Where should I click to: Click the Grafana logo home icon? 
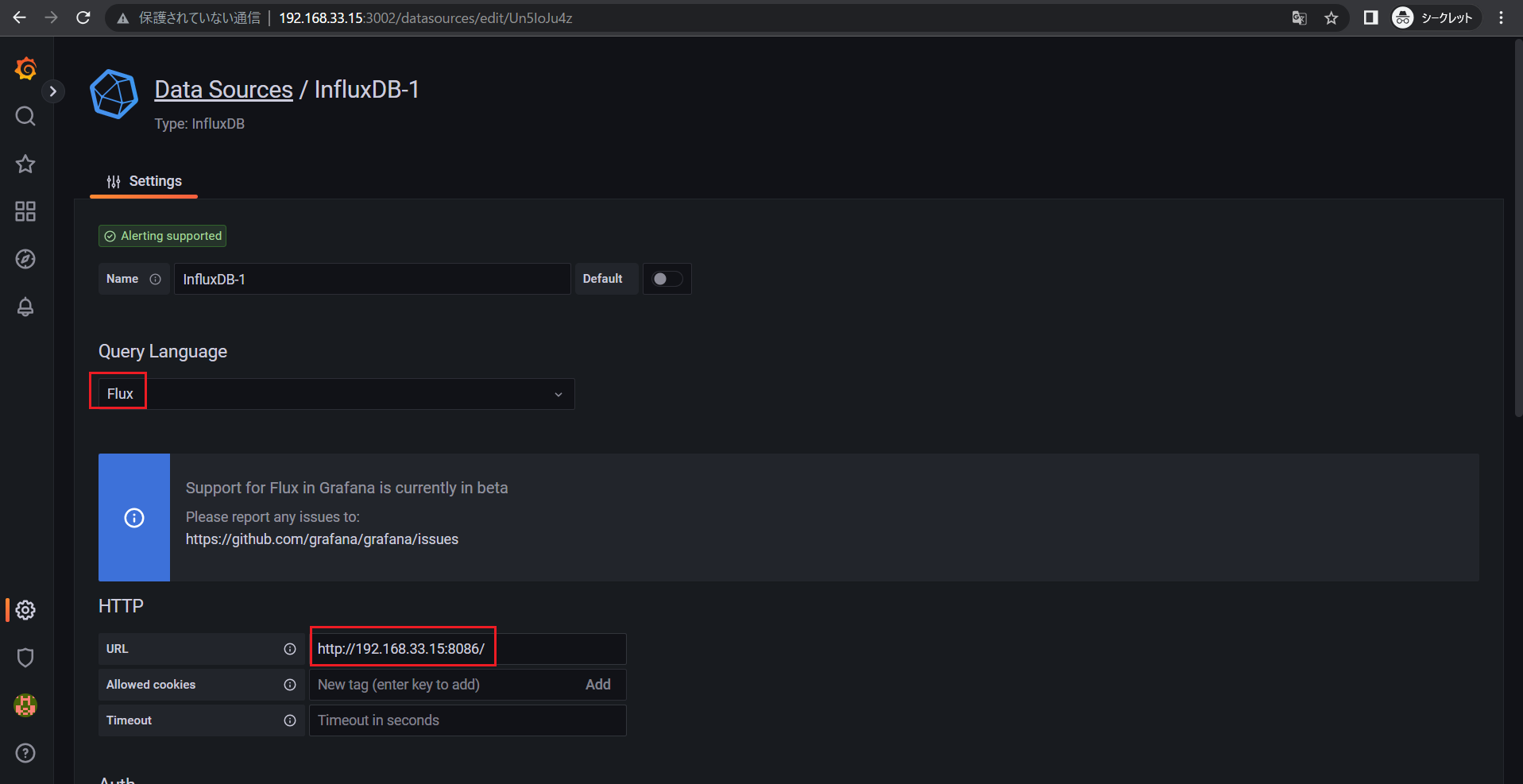point(25,69)
